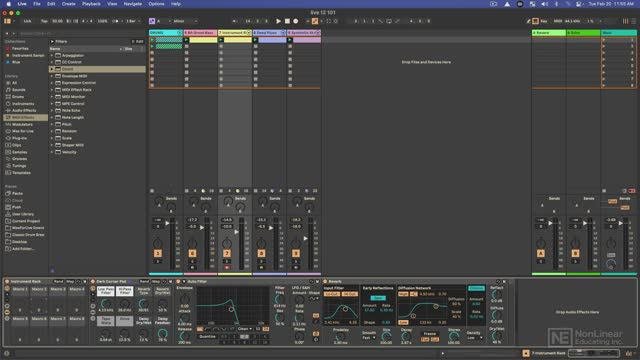640x360 pixels.
Task: Toggle track activator 7 on Instrument Rack
Action: click(x=227, y=253)
